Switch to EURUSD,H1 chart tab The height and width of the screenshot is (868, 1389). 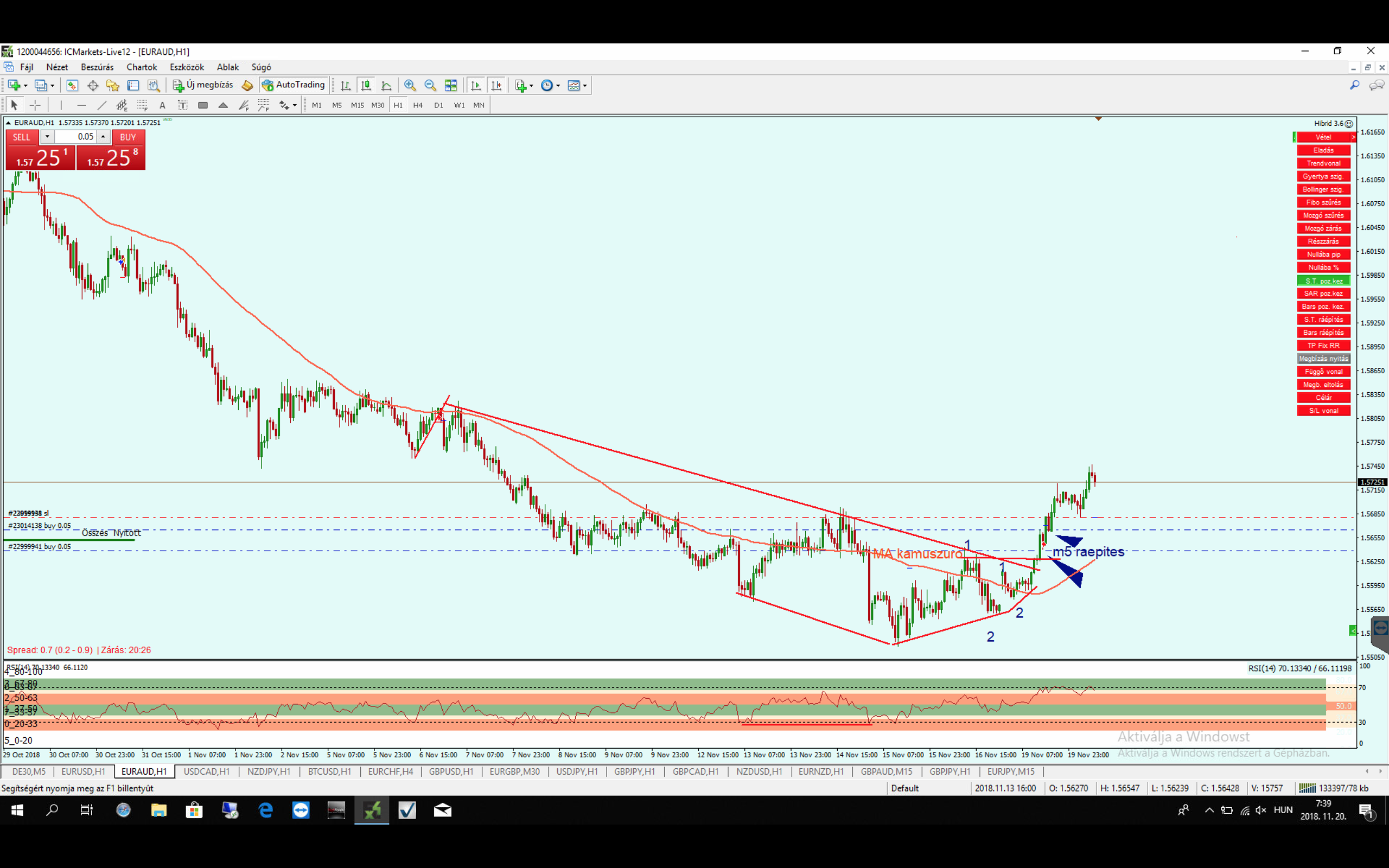pyautogui.click(x=83, y=771)
